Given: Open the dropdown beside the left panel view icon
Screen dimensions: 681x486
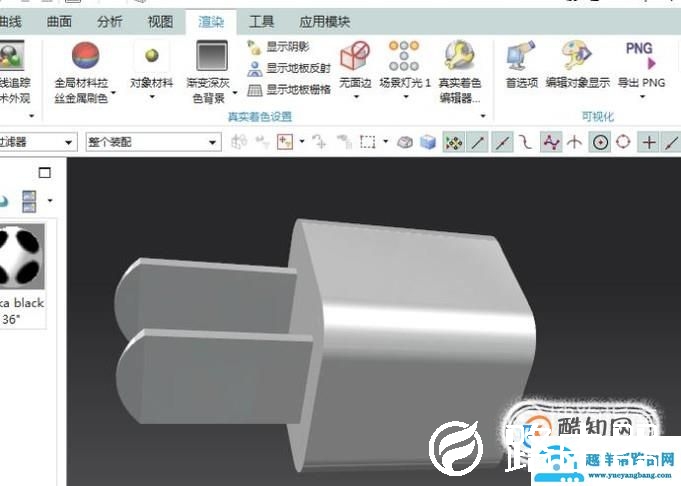Looking at the screenshot, I should click(50, 201).
